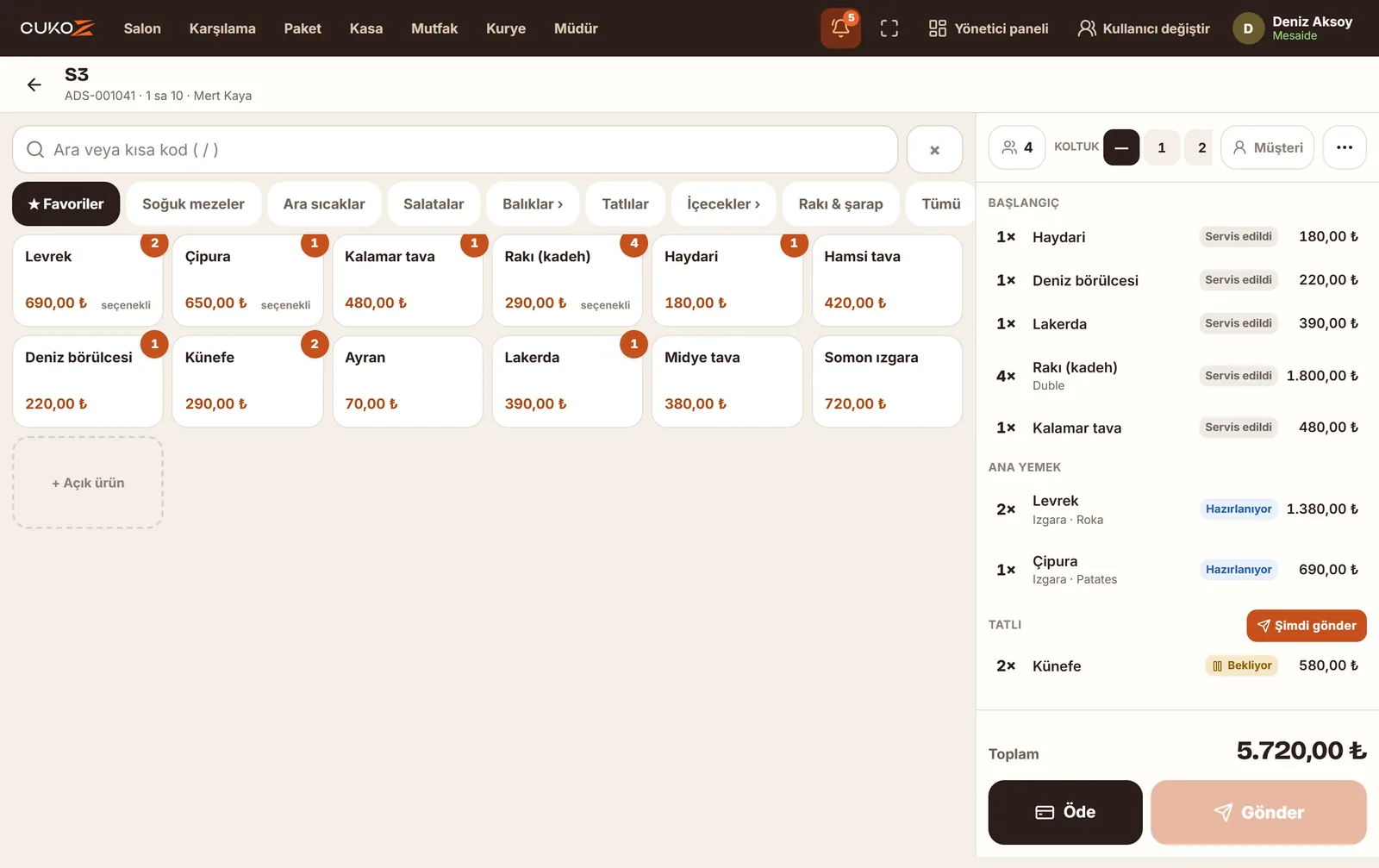Open the Balıklar category submenu
Viewport: 1379px width, 868px height.
pos(533,204)
